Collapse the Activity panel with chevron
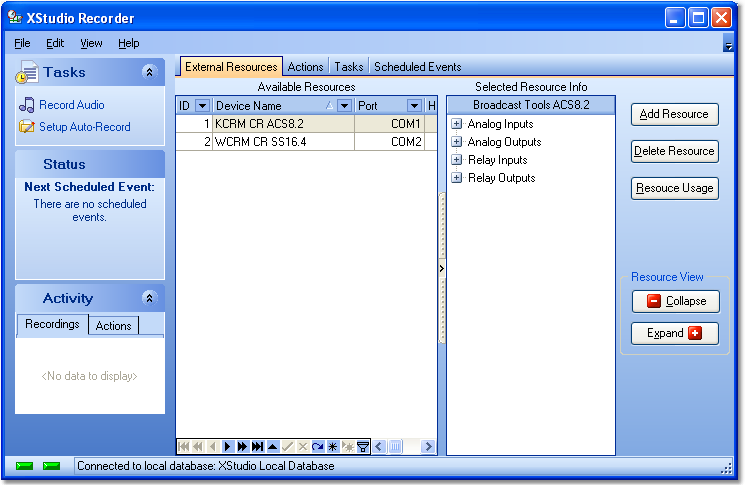The image size is (745, 487). tap(149, 298)
